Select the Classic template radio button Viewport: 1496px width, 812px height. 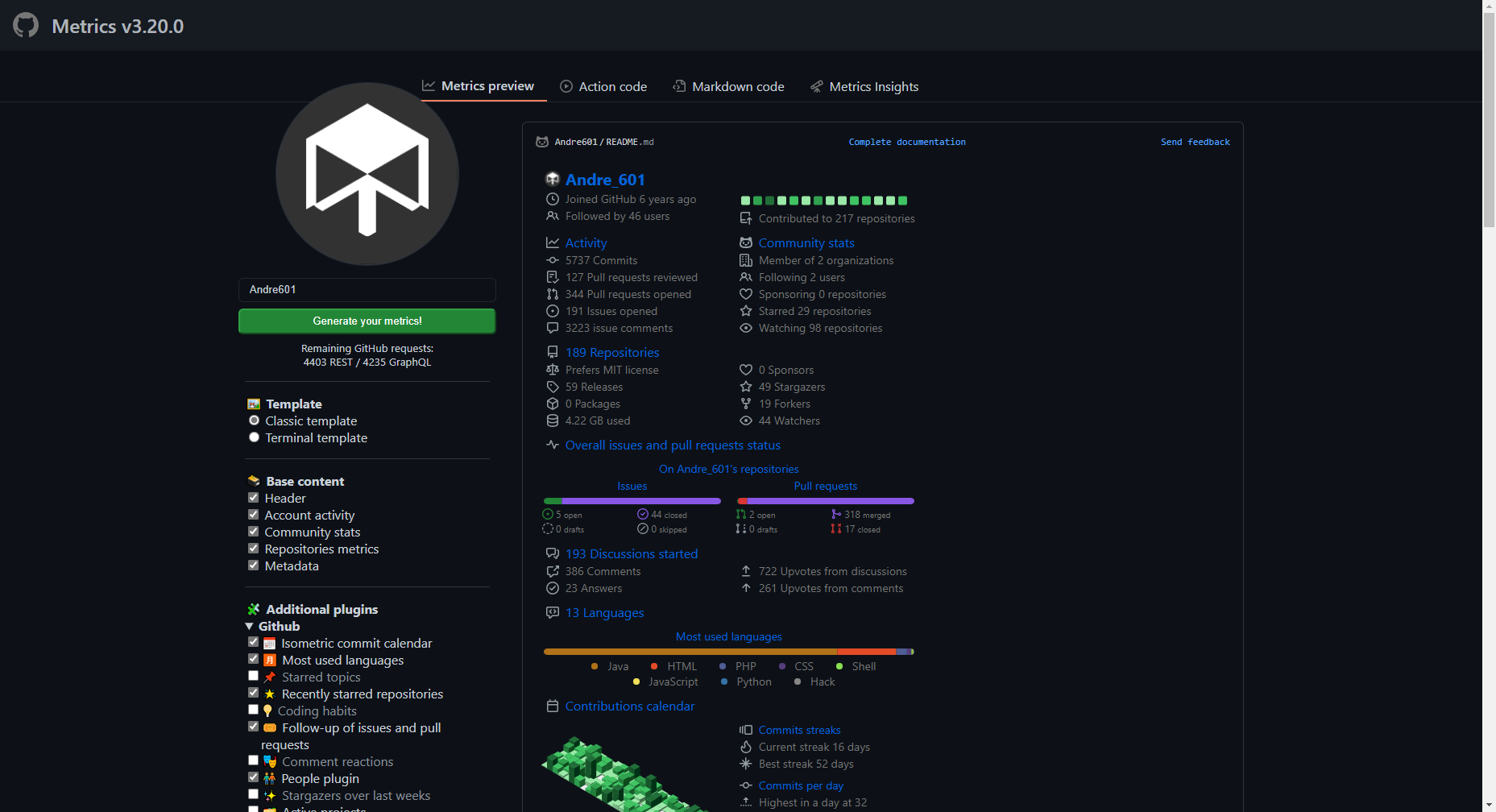coord(255,420)
